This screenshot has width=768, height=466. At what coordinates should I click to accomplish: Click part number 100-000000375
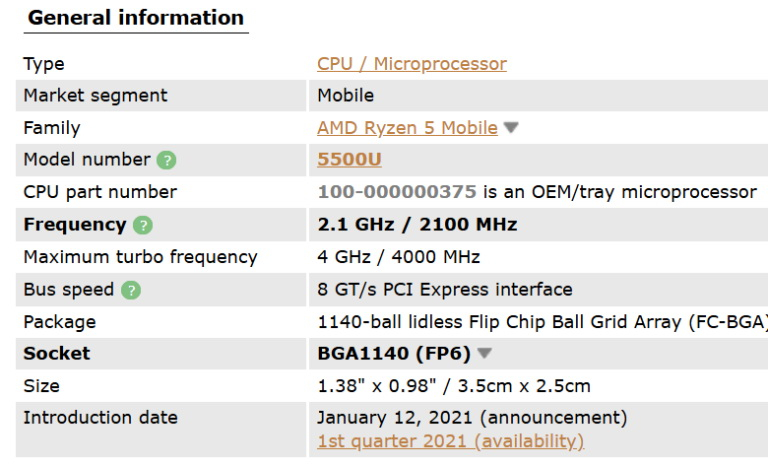tap(396, 192)
